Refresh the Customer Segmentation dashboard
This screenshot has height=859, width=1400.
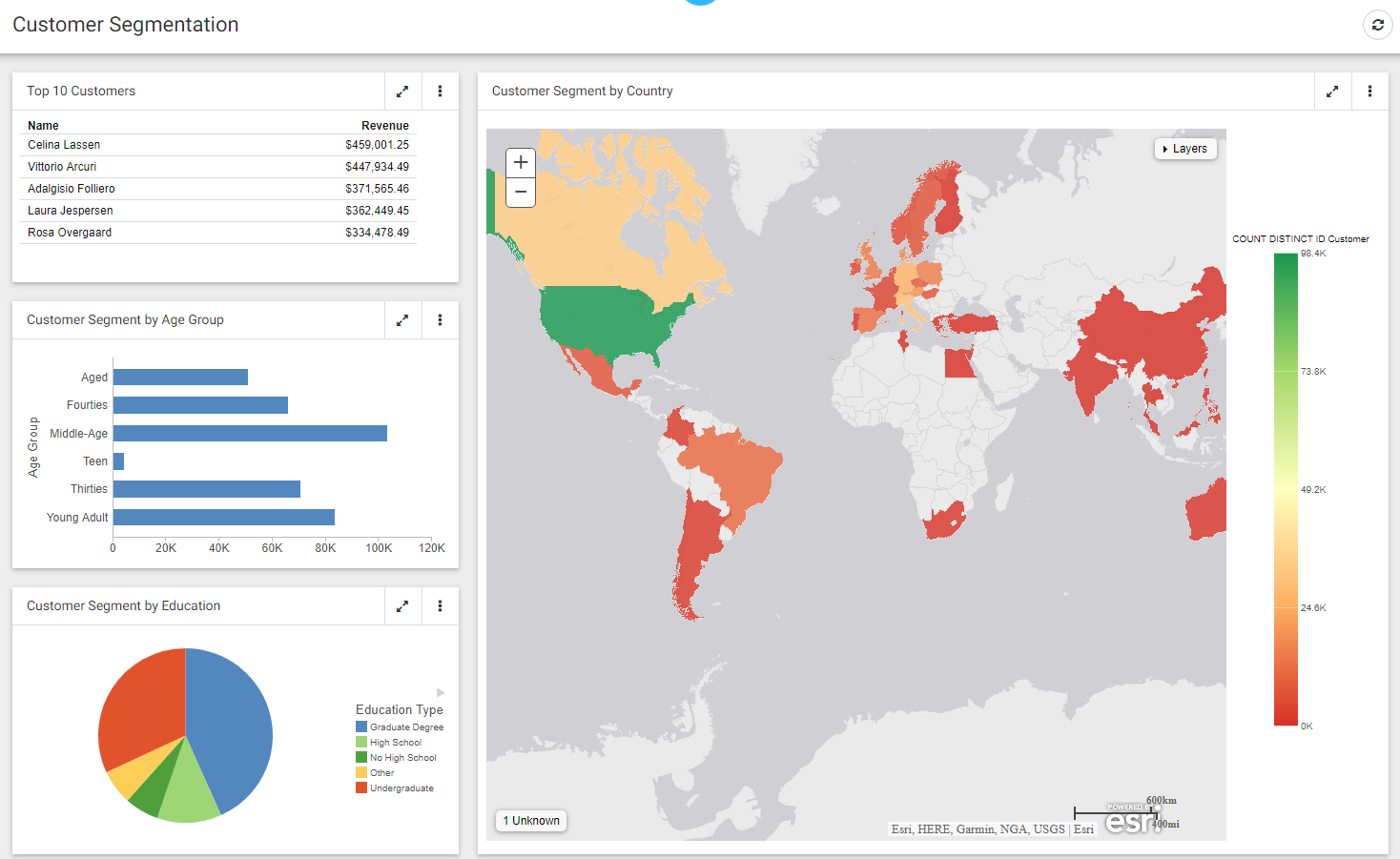tap(1377, 25)
